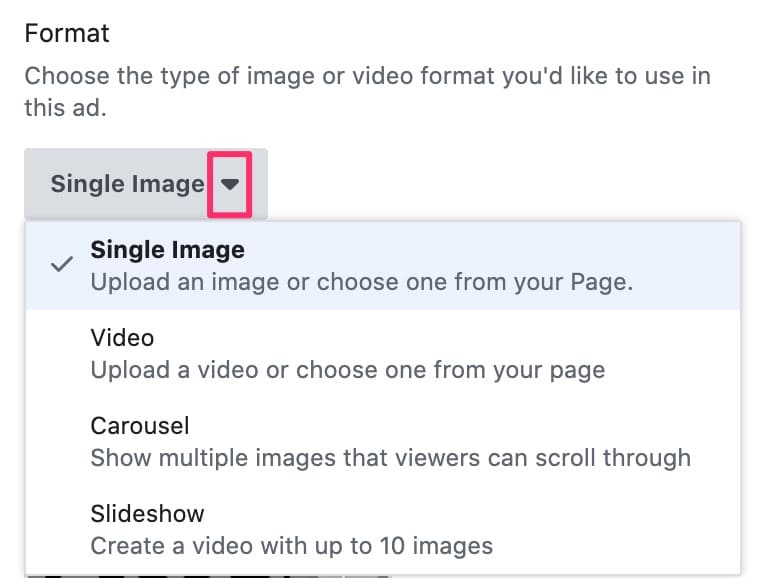The width and height of the screenshot is (770, 578).
Task: Pick the Slideshow format option
Action: [383, 529]
